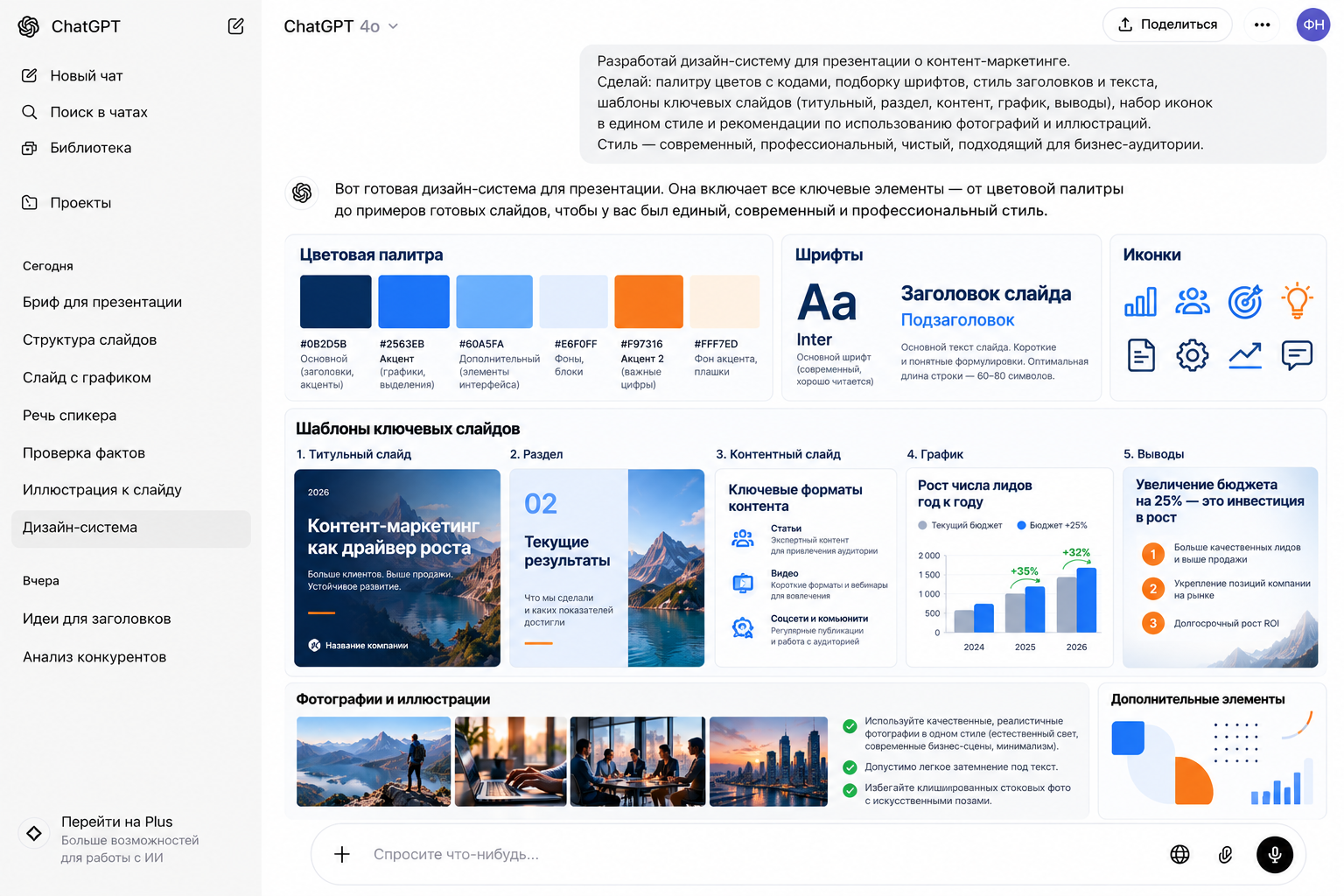The height and width of the screenshot is (896, 1344).
Task: Click the paperclip attachment icon
Action: [x=1226, y=855]
